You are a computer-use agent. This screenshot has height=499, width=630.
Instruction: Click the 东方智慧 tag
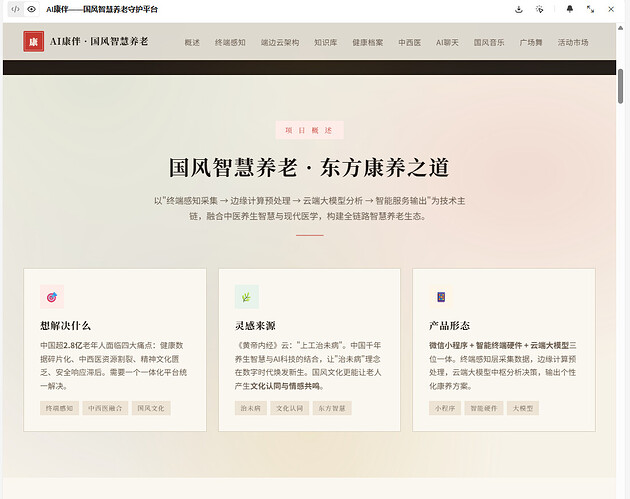[x=332, y=408]
